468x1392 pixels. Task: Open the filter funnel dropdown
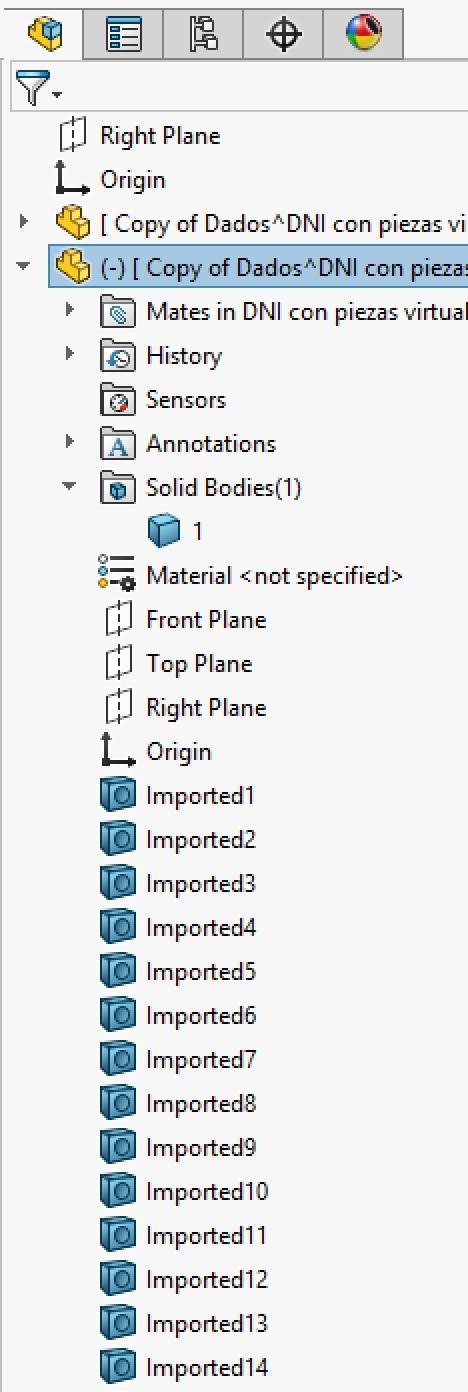pos(38,90)
